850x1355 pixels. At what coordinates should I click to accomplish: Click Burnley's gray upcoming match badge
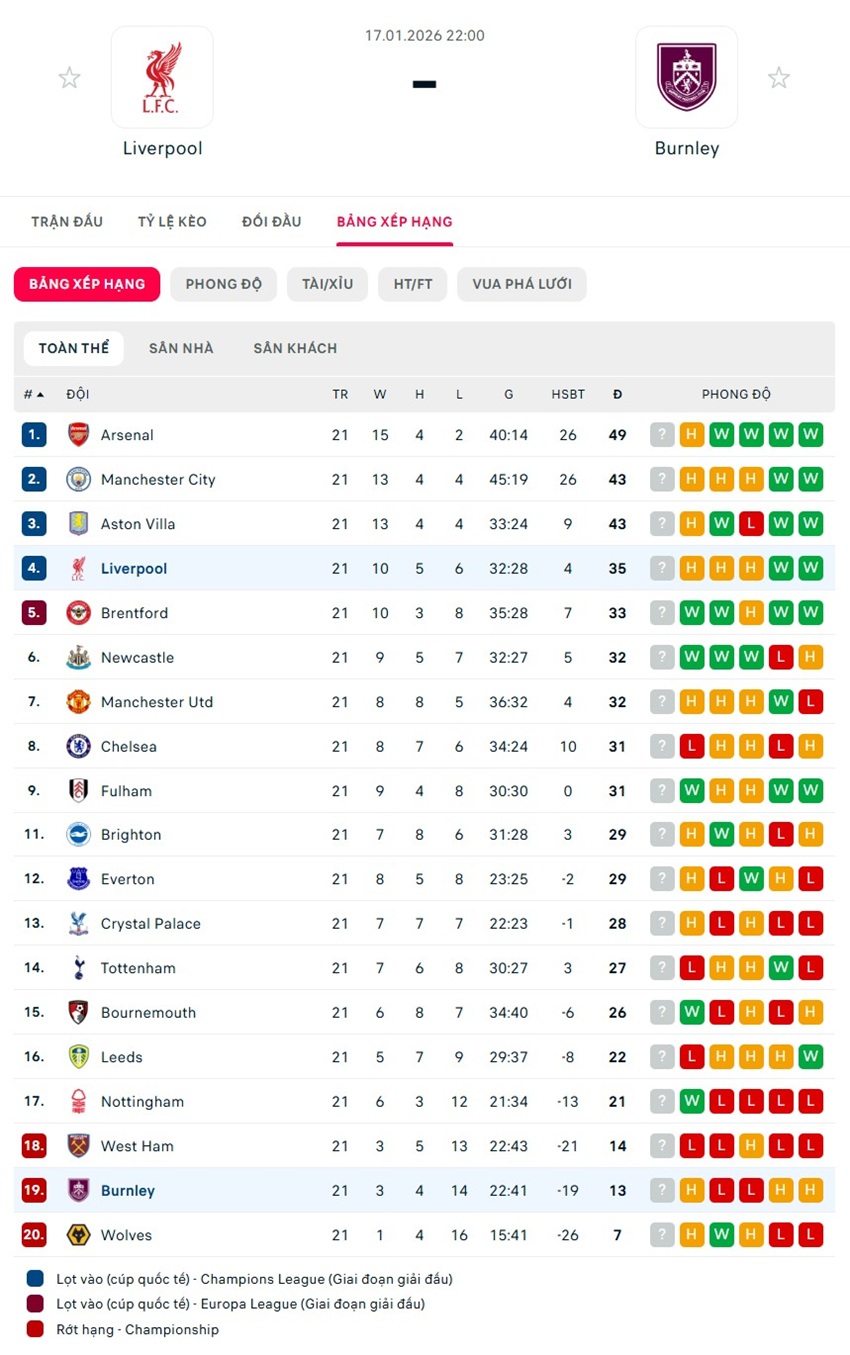tap(662, 1190)
